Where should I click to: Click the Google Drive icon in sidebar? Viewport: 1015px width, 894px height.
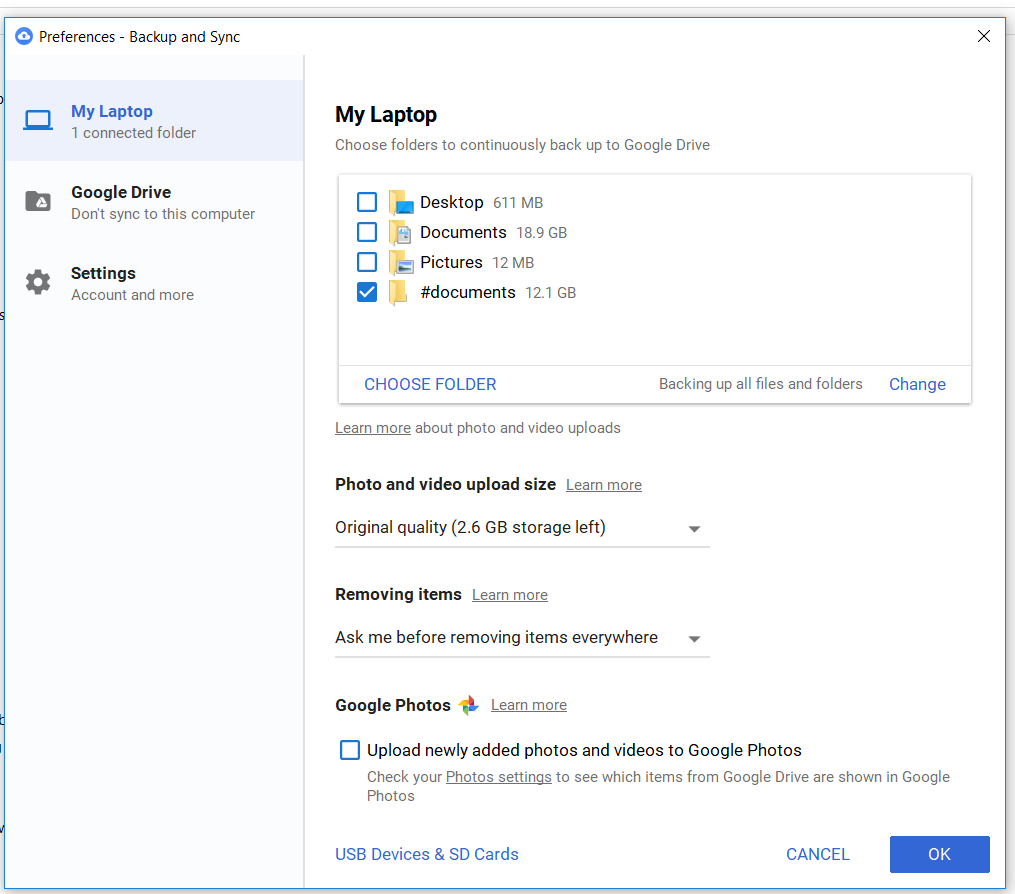click(x=37, y=200)
